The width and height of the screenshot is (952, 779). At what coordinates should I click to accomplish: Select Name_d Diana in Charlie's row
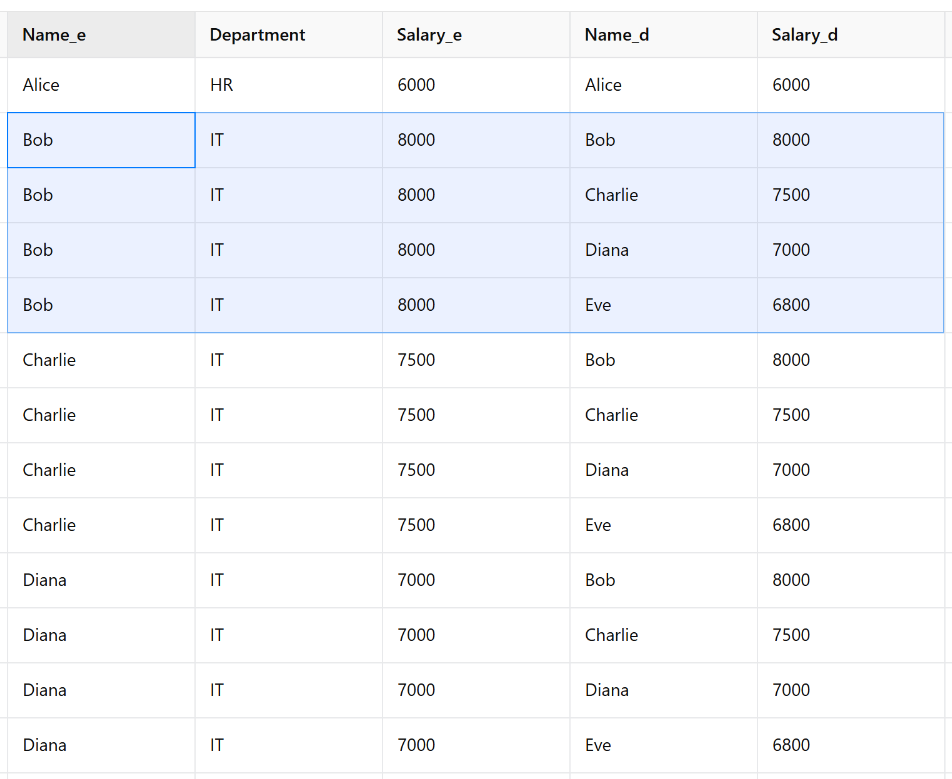point(664,470)
